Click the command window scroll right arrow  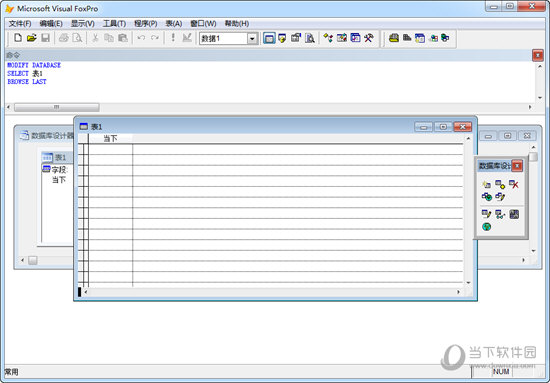pyautogui.click(x=530, y=107)
